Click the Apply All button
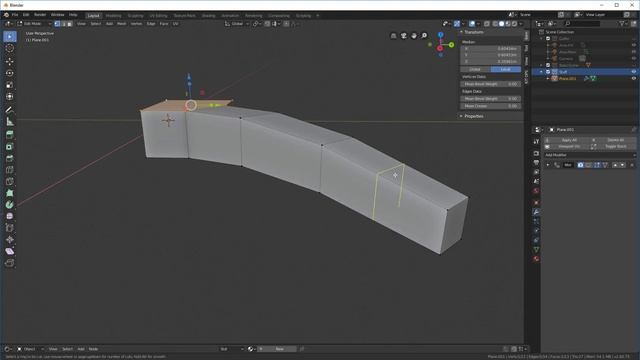Viewport: 640px width, 360px height. (566, 140)
